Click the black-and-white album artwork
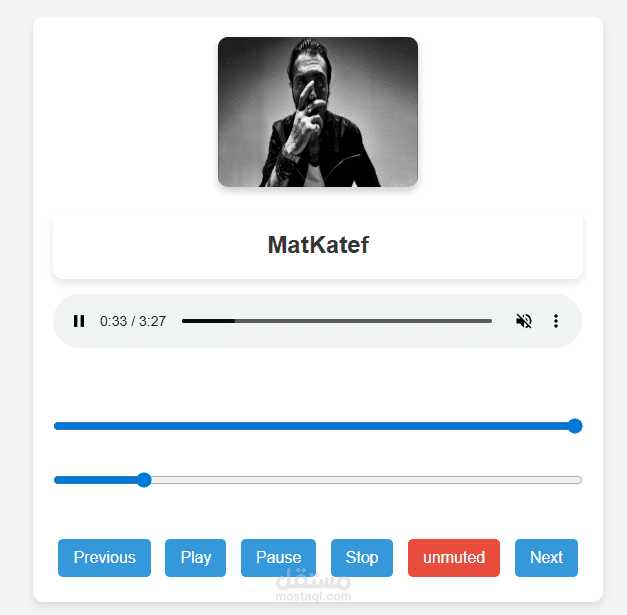This screenshot has width=627, height=615. pos(318,112)
